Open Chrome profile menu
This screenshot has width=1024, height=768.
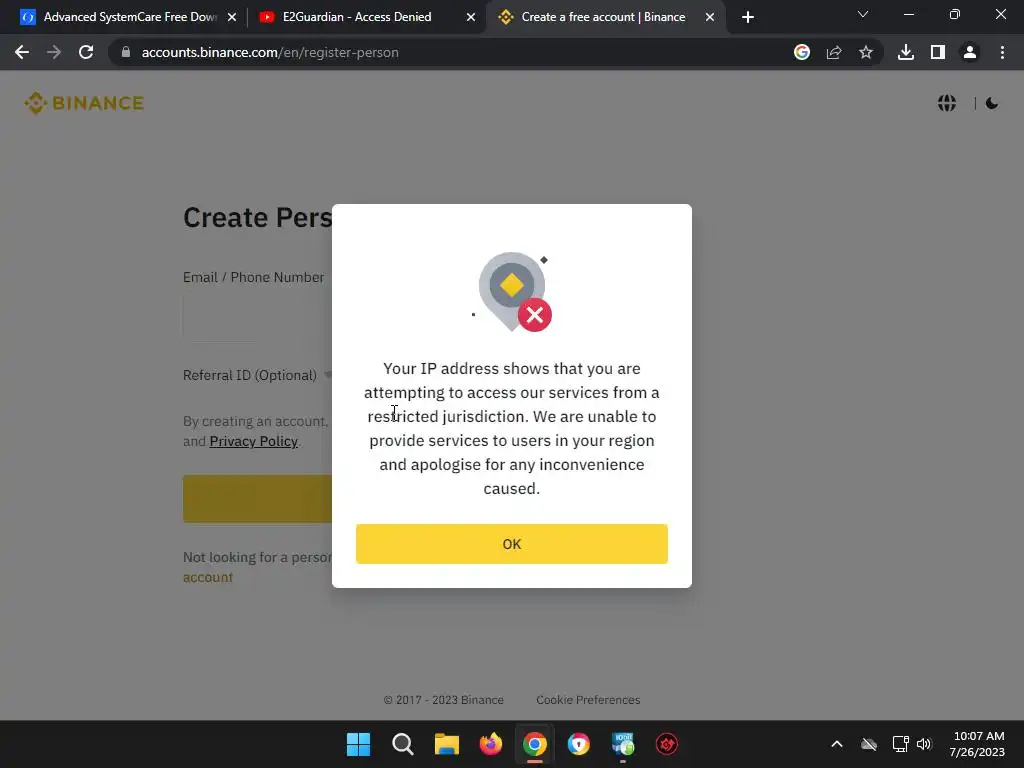970,52
